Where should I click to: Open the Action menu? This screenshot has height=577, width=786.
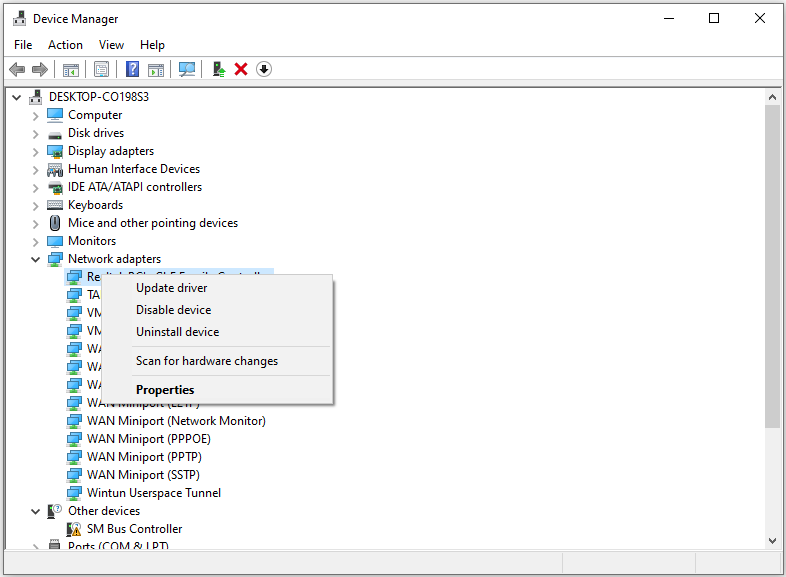click(x=65, y=45)
